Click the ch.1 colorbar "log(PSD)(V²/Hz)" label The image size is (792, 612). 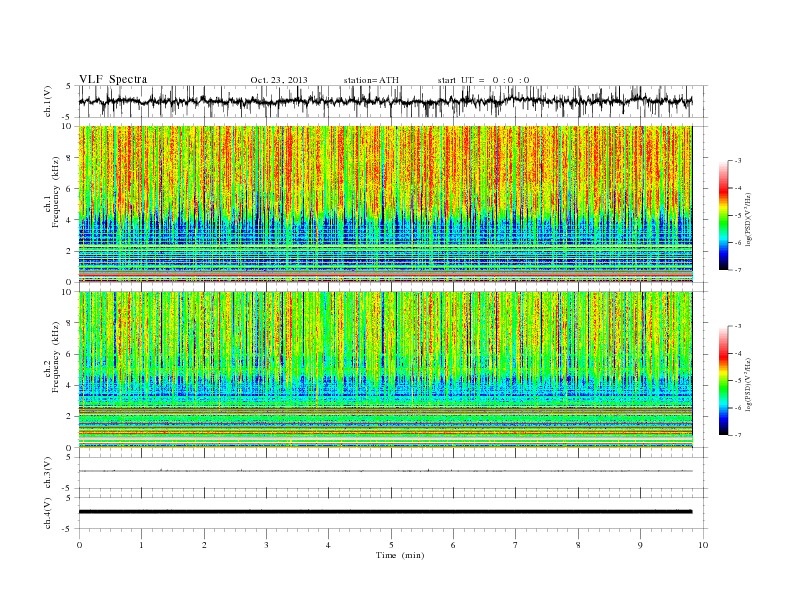(749, 218)
